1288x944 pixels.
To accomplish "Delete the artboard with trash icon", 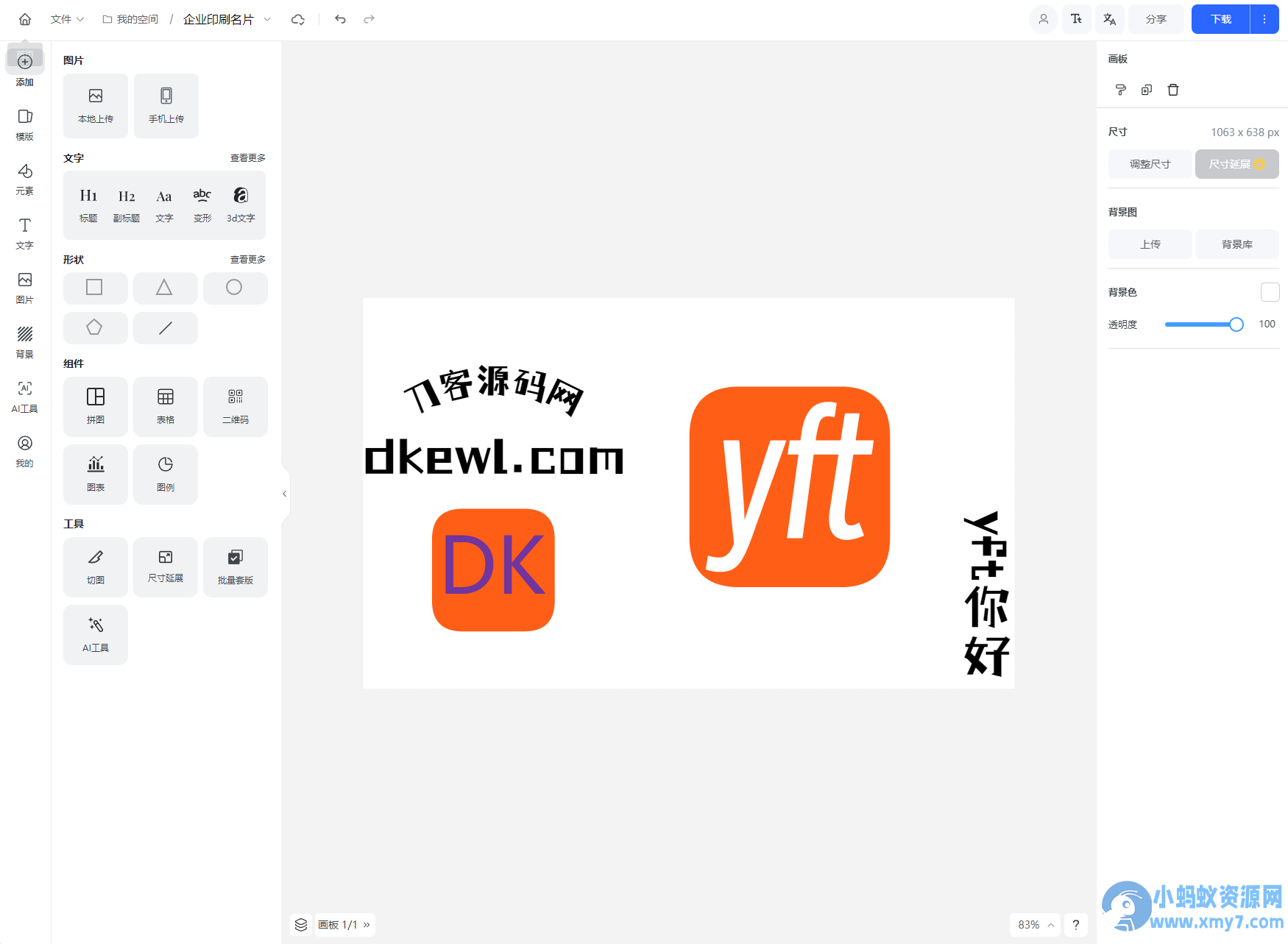I will 1173,90.
